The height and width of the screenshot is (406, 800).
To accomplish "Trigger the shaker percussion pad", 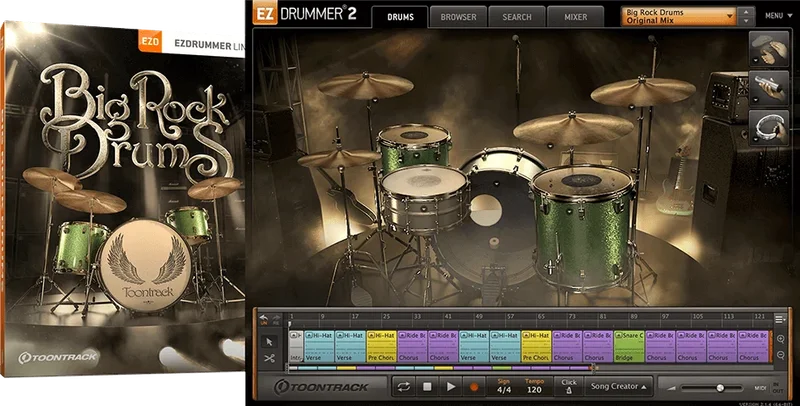I will pyautogui.click(x=769, y=88).
